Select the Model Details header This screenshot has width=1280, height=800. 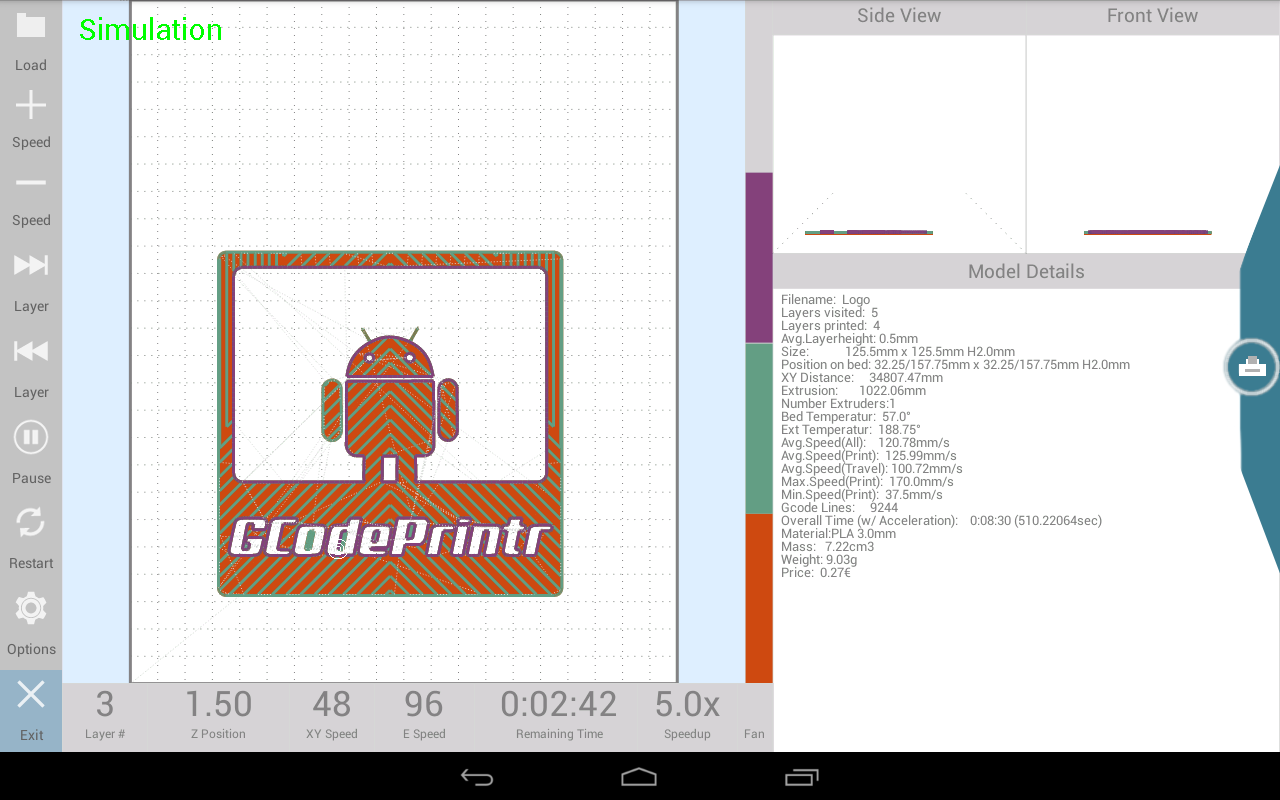click(x=1026, y=271)
